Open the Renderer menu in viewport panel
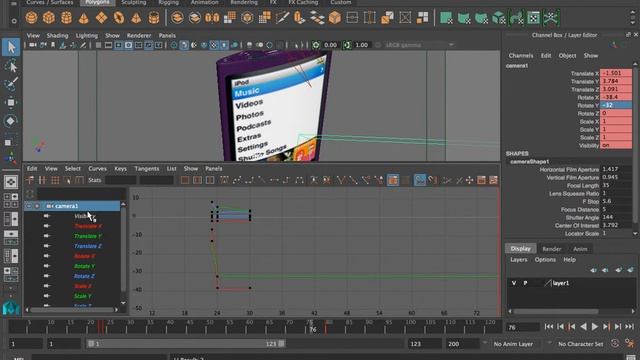The width and height of the screenshot is (640, 360). pos(139,36)
